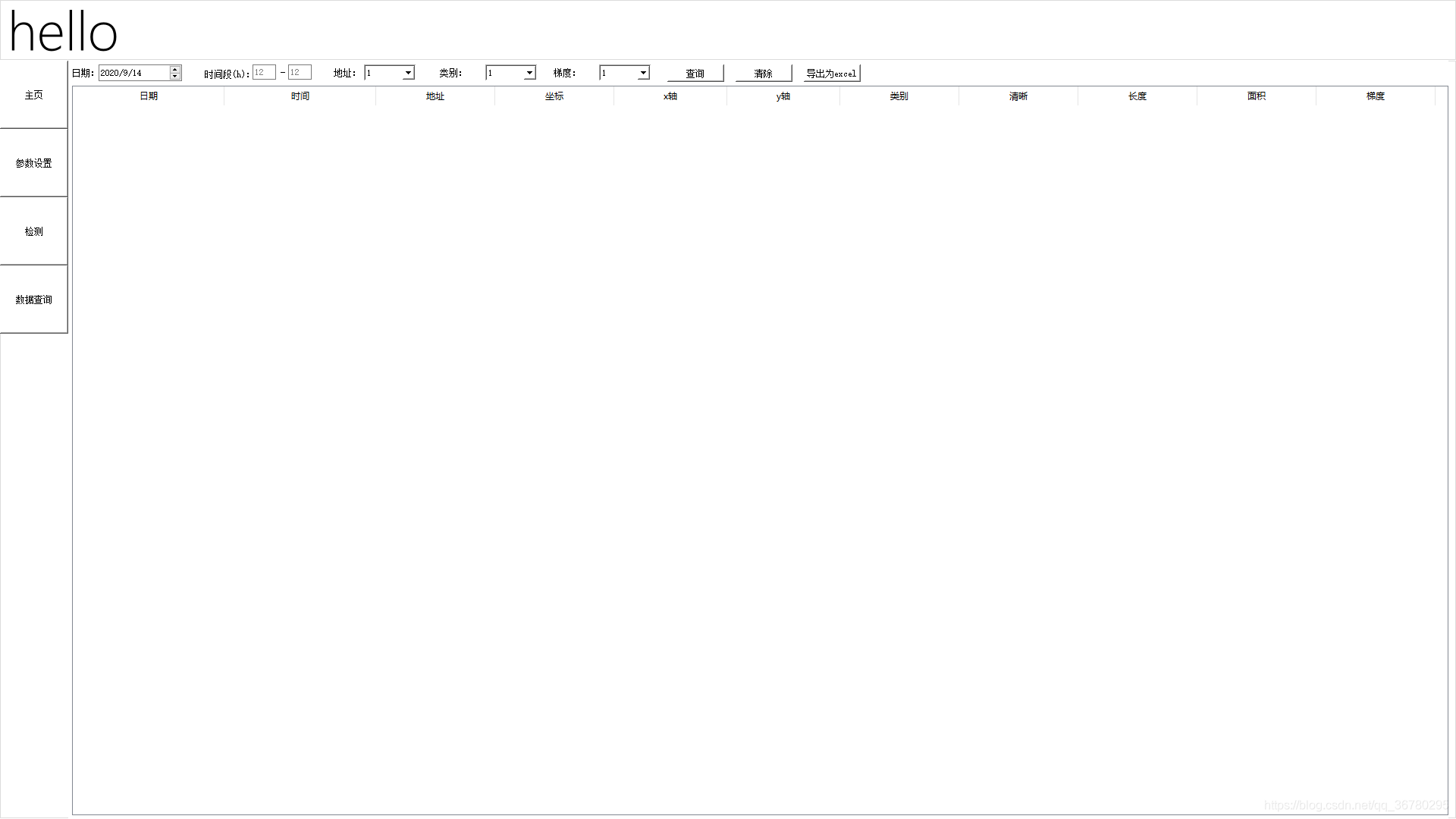Click the 面积 column header
This screenshot has width=1456, height=819.
coord(1256,96)
